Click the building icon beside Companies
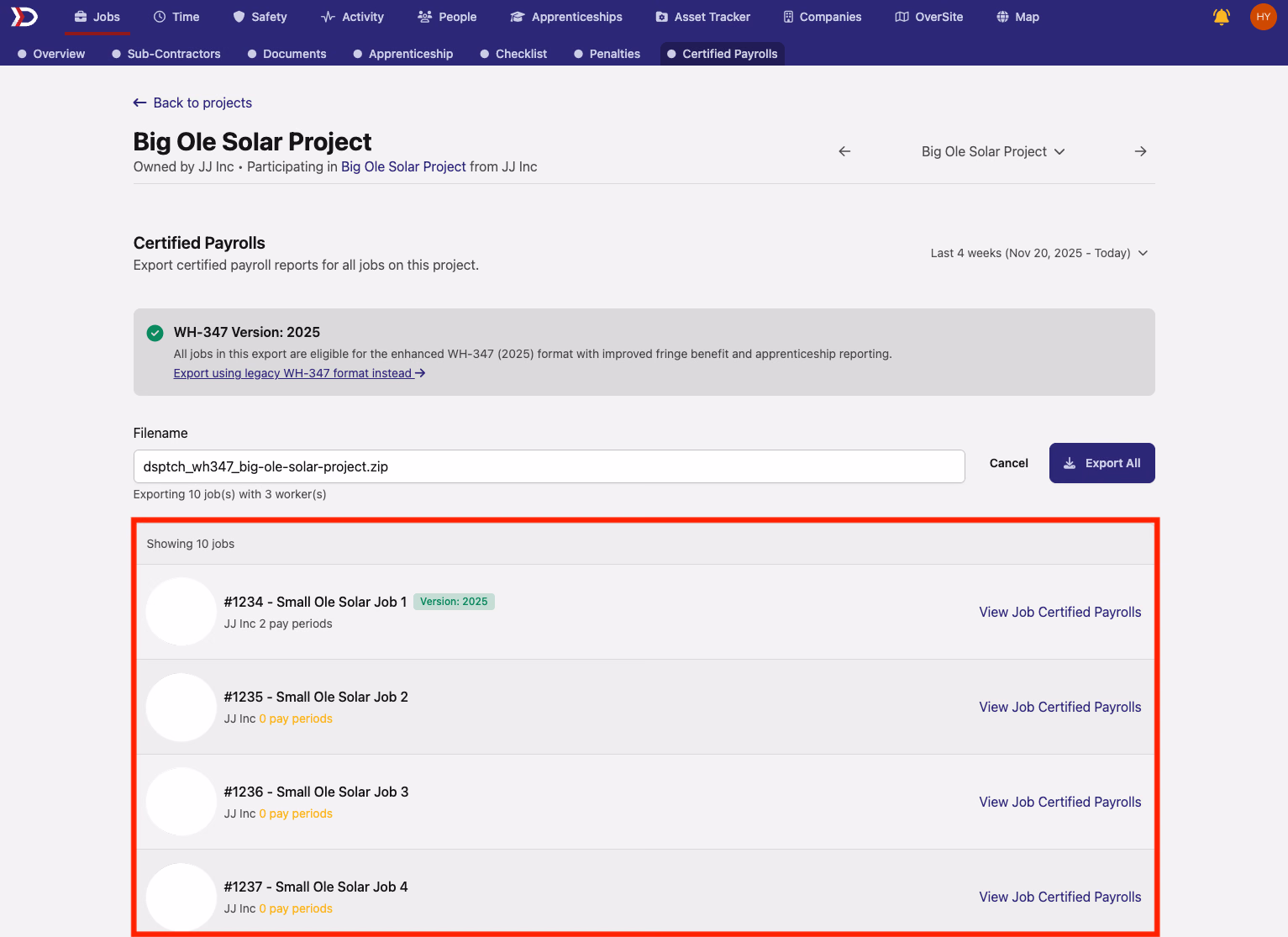Screen dimensions: 1288x937 point(788,17)
